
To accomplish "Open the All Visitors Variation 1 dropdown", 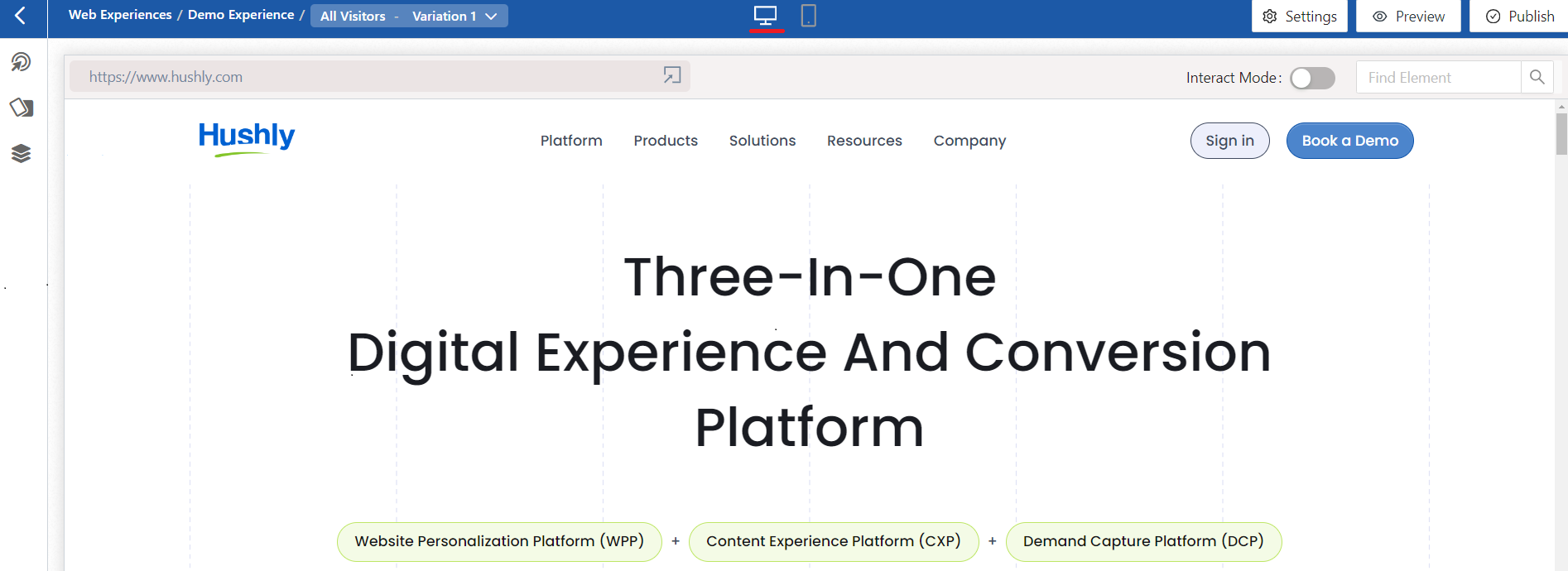I will [x=409, y=16].
